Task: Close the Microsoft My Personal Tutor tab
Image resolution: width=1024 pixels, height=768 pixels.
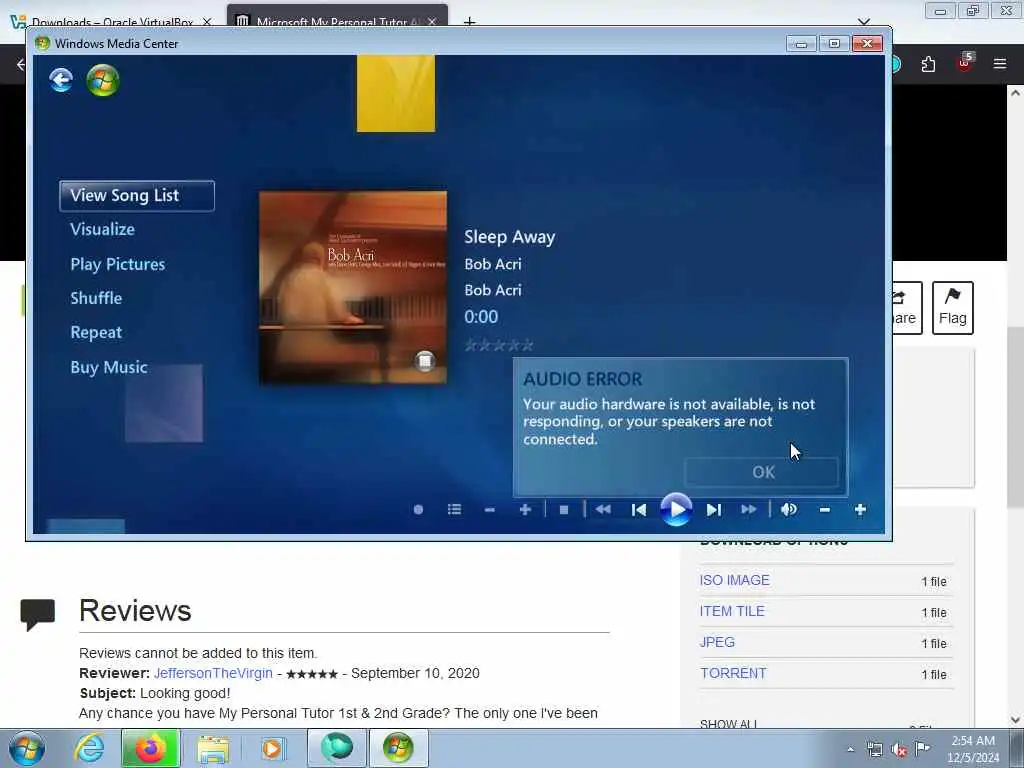Action: [x=432, y=22]
